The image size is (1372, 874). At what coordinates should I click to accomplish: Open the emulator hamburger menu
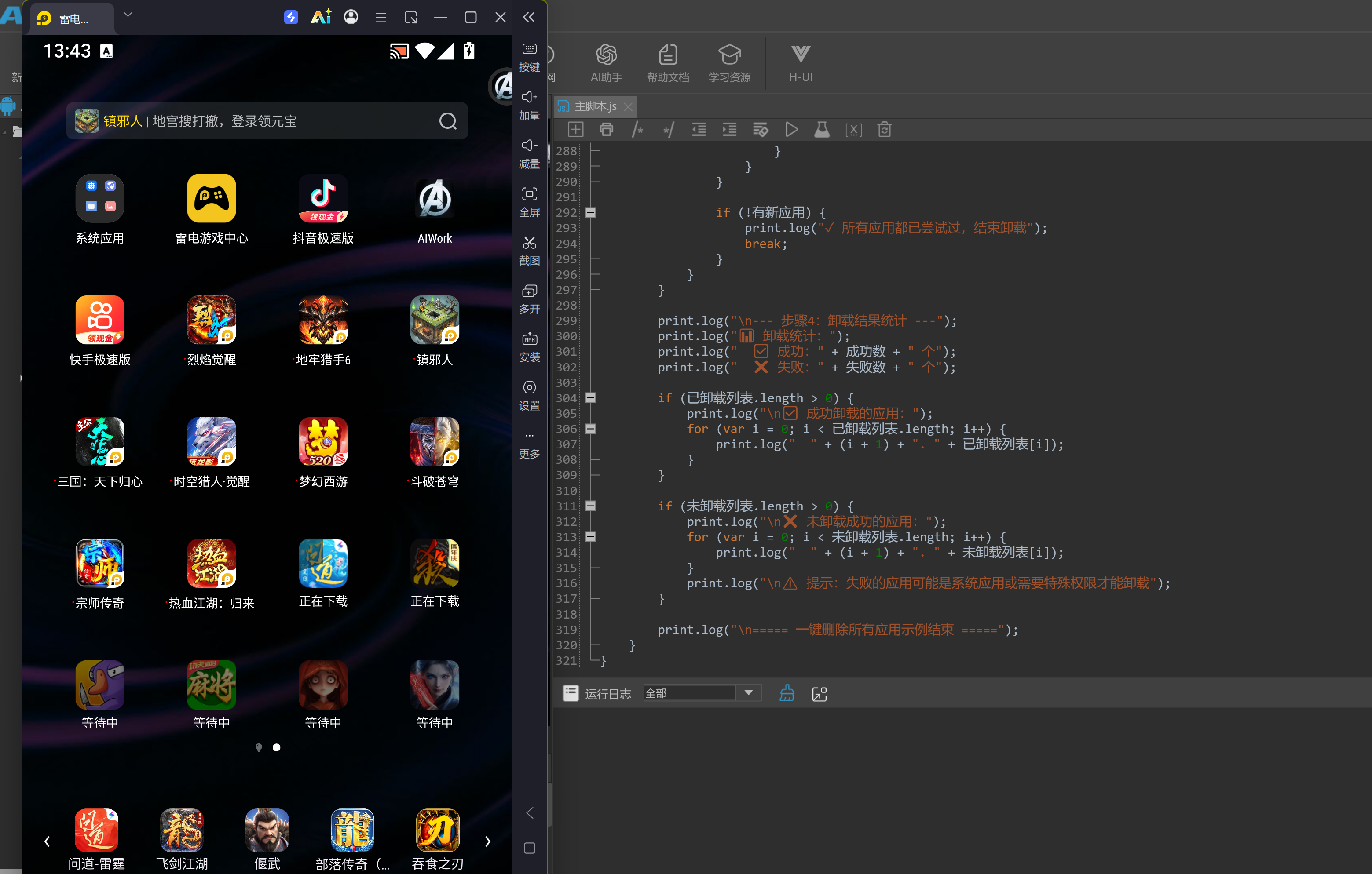point(381,18)
